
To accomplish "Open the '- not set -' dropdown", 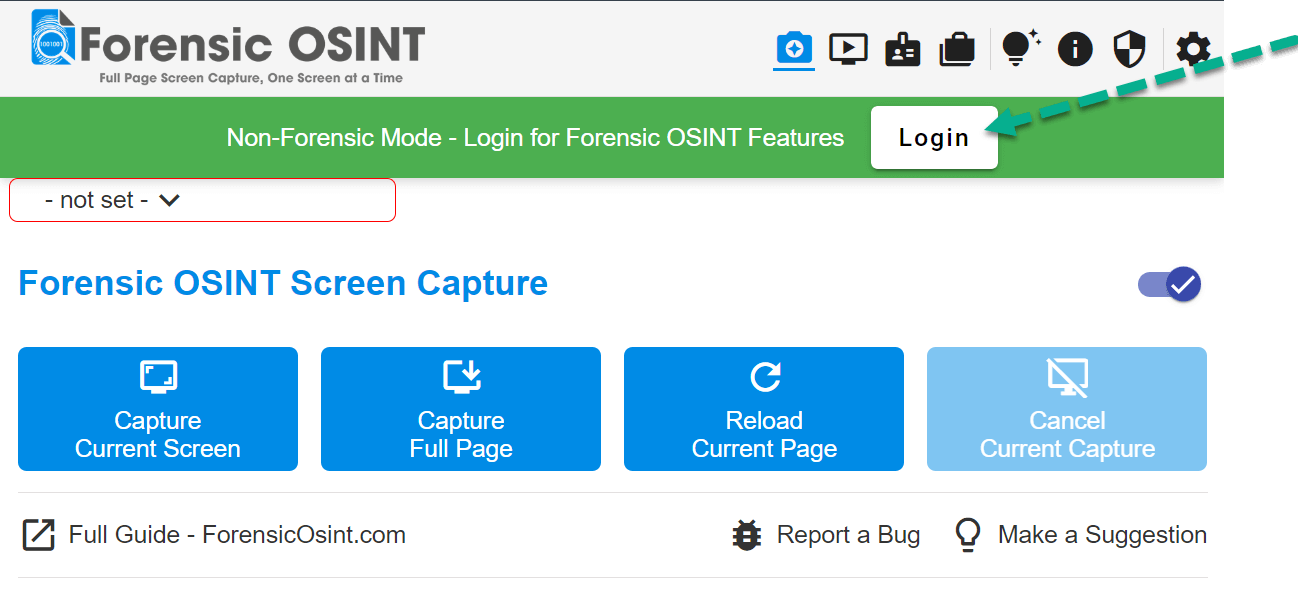I will pyautogui.click(x=202, y=200).
